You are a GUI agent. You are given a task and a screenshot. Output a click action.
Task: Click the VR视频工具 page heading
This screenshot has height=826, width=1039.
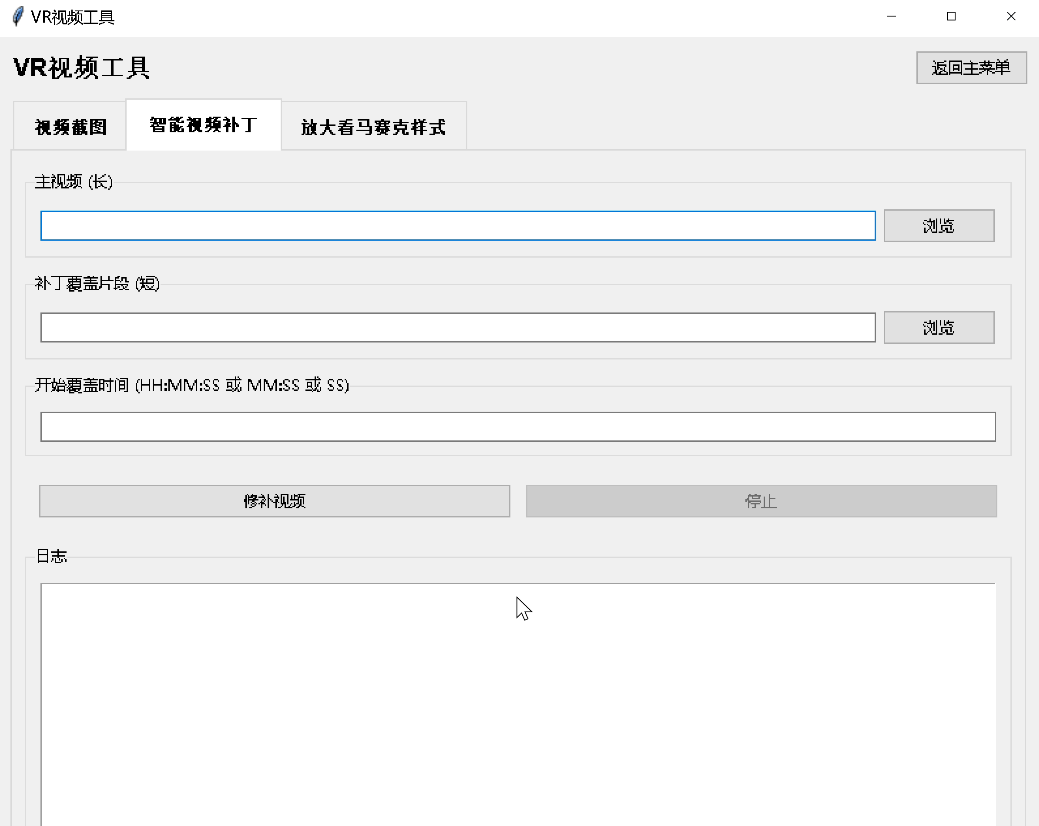pos(82,68)
